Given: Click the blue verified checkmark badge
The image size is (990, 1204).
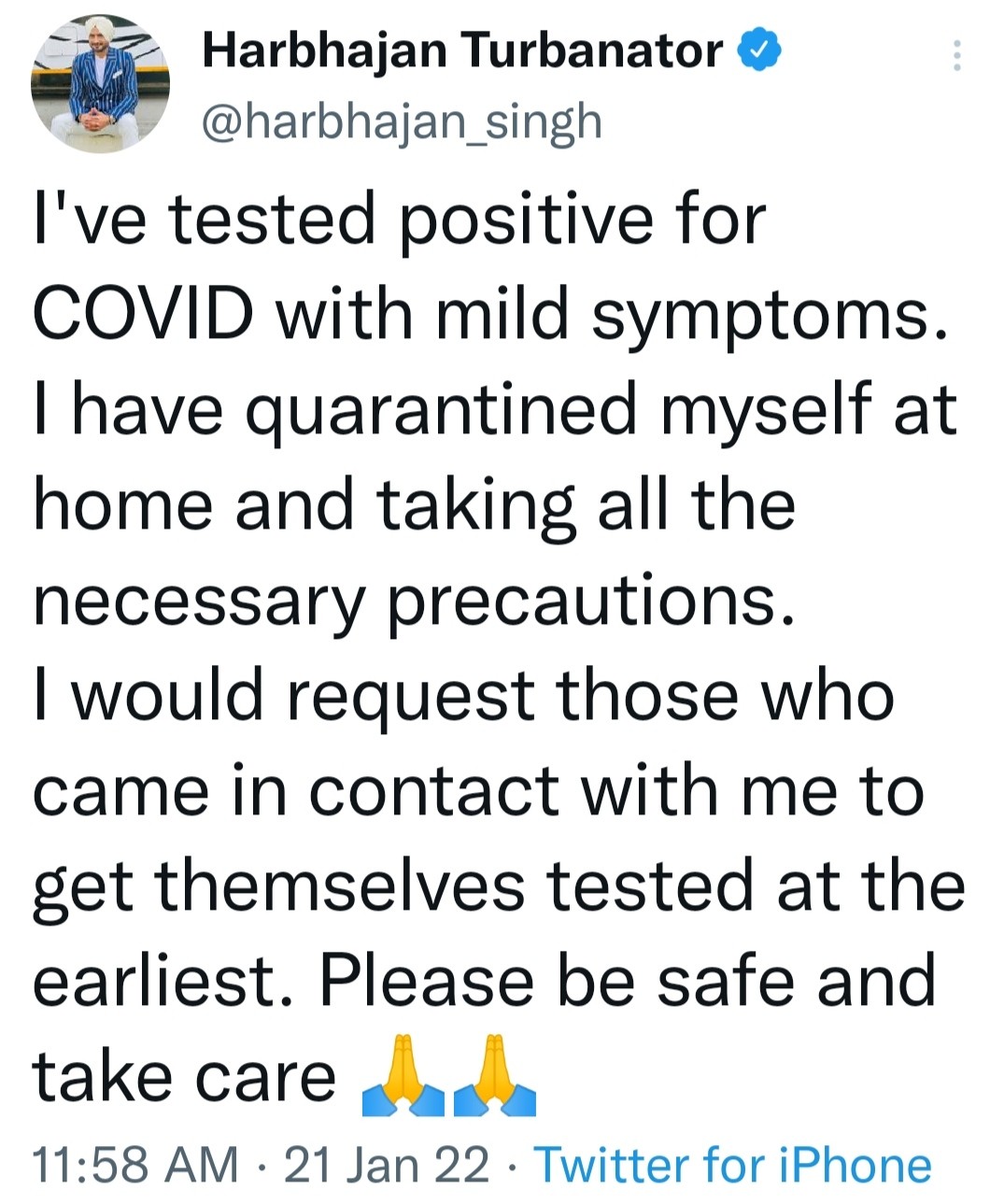Looking at the screenshot, I should point(759,50).
